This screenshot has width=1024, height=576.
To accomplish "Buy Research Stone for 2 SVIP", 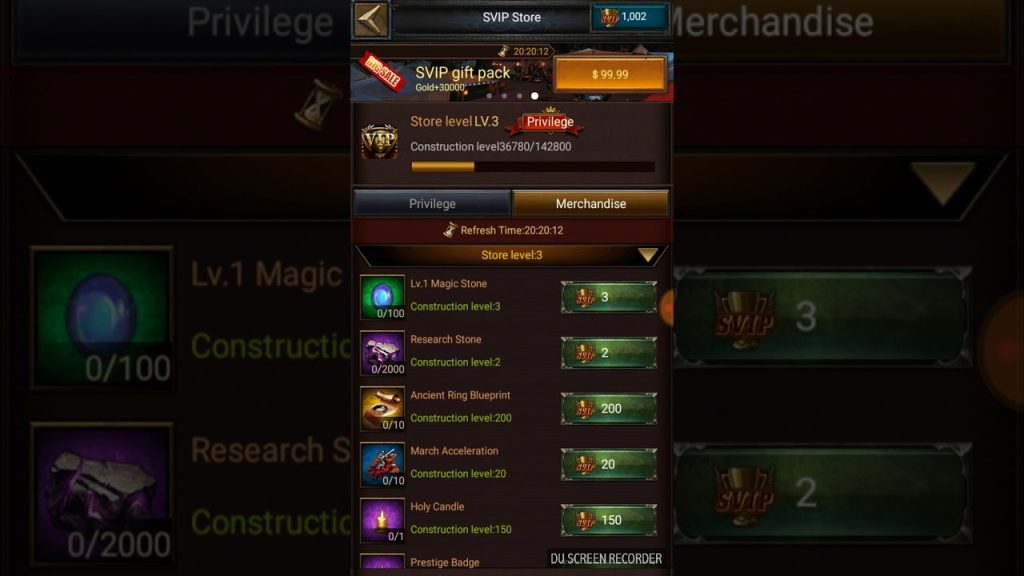I will (609, 353).
